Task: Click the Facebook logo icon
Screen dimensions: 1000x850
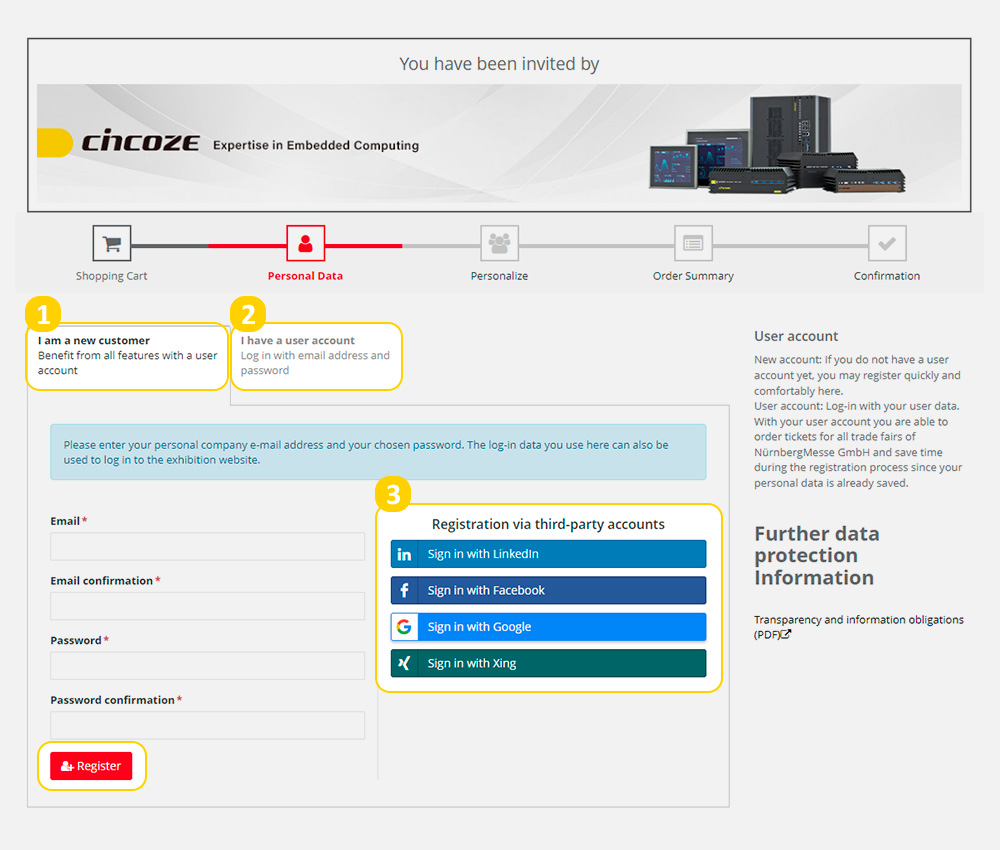Action: (x=404, y=590)
